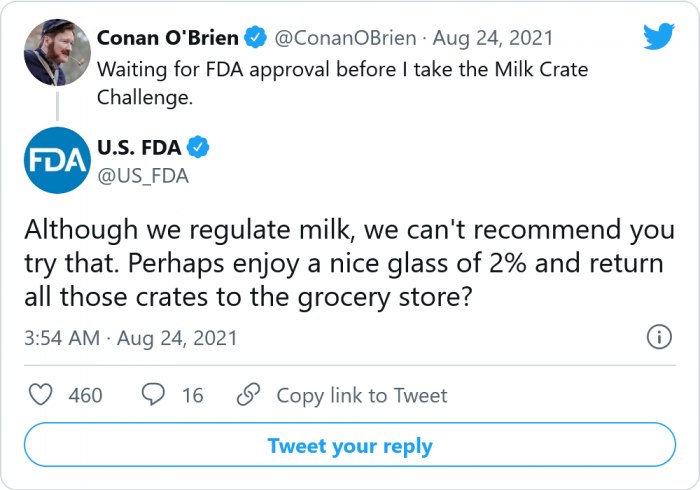The height and width of the screenshot is (490, 700).
Task: Click the U.S. FDA display name
Action: [139, 148]
